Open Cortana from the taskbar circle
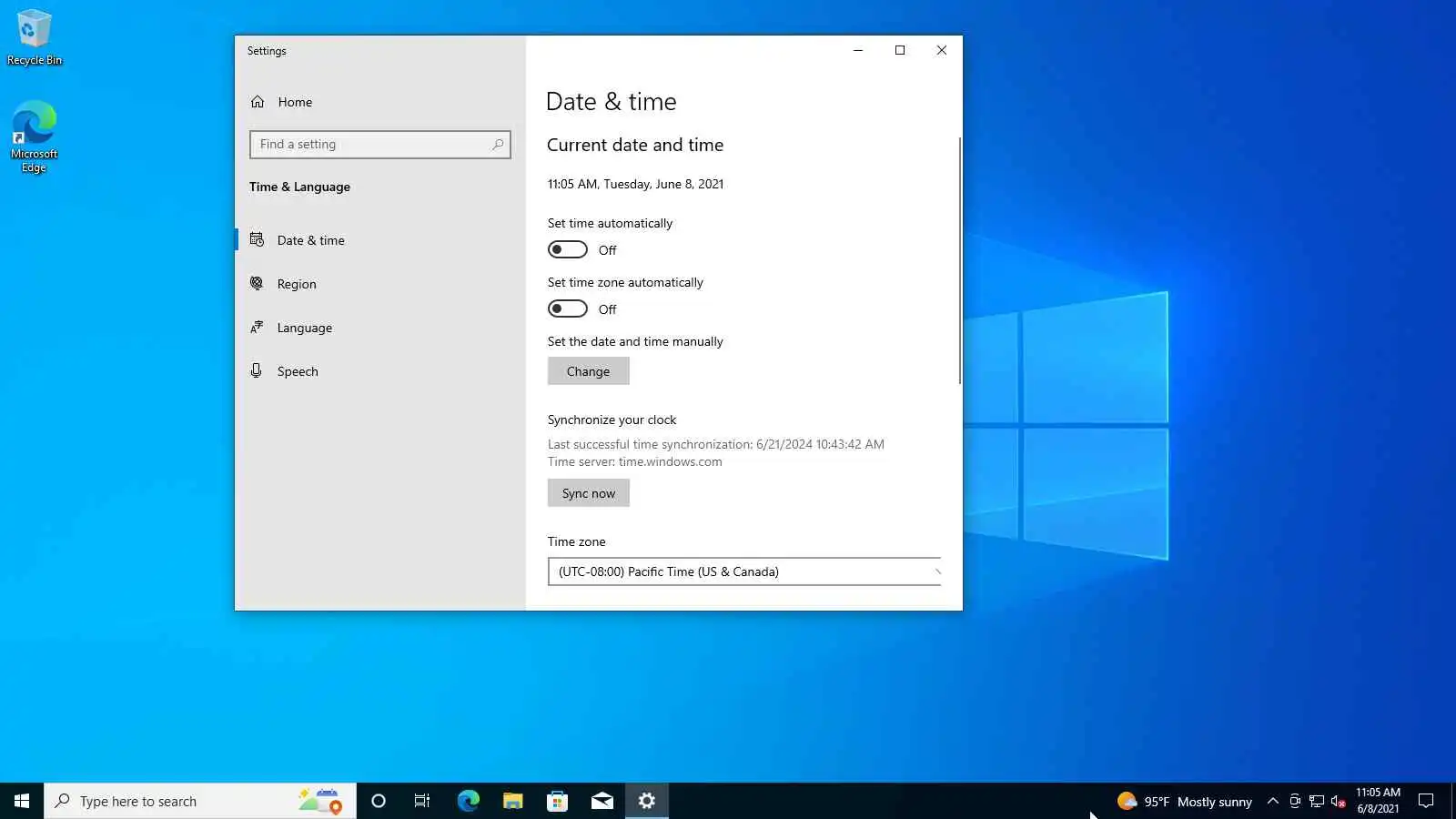Screen dimensions: 1456x819 379,801
